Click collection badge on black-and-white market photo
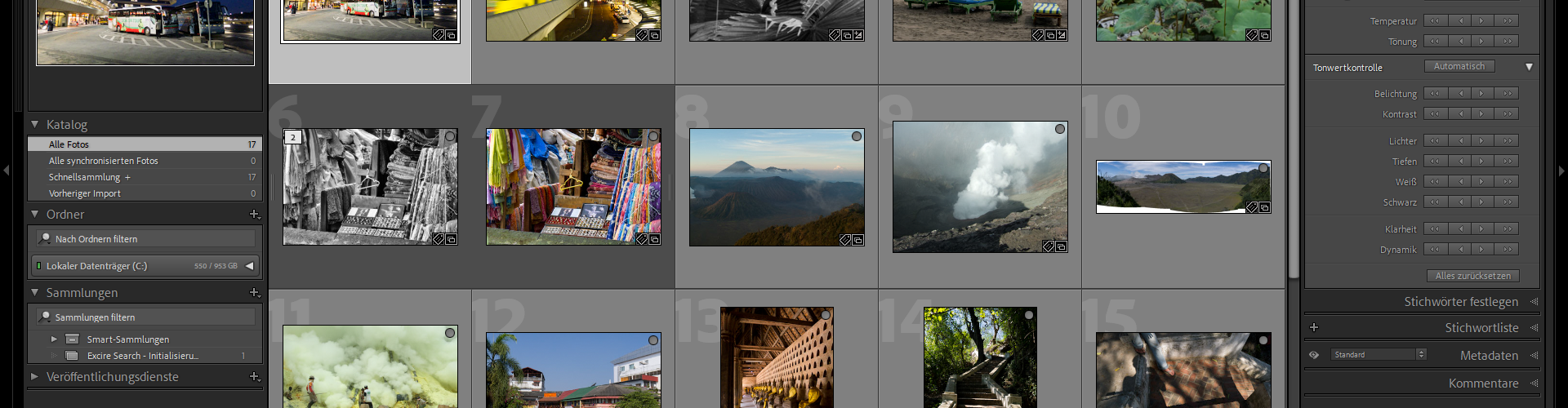Viewport: 1568px width, 408px height. coord(451,239)
